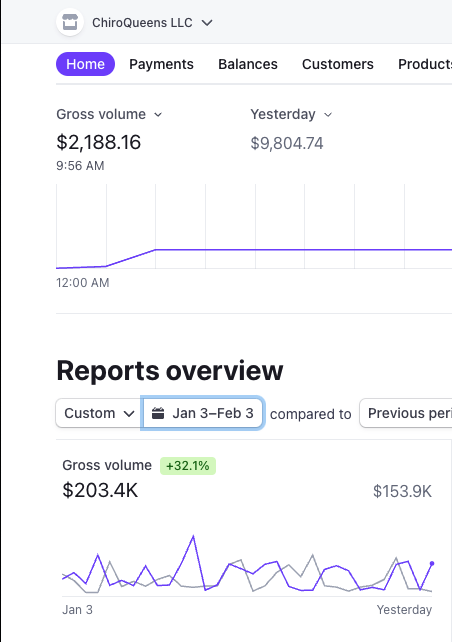This screenshot has width=452, height=642.
Task: Click the today's gross volume line chart
Action: click(x=254, y=226)
